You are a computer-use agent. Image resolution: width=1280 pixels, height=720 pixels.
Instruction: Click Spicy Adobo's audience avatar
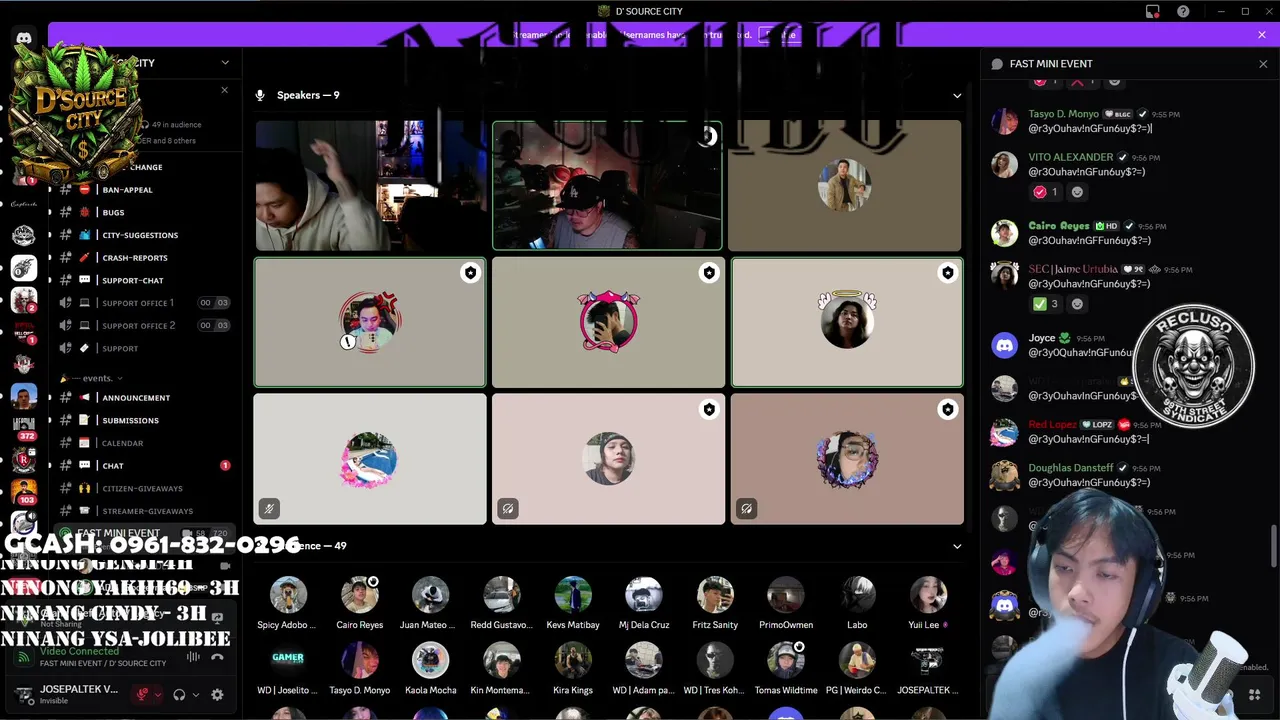288,595
